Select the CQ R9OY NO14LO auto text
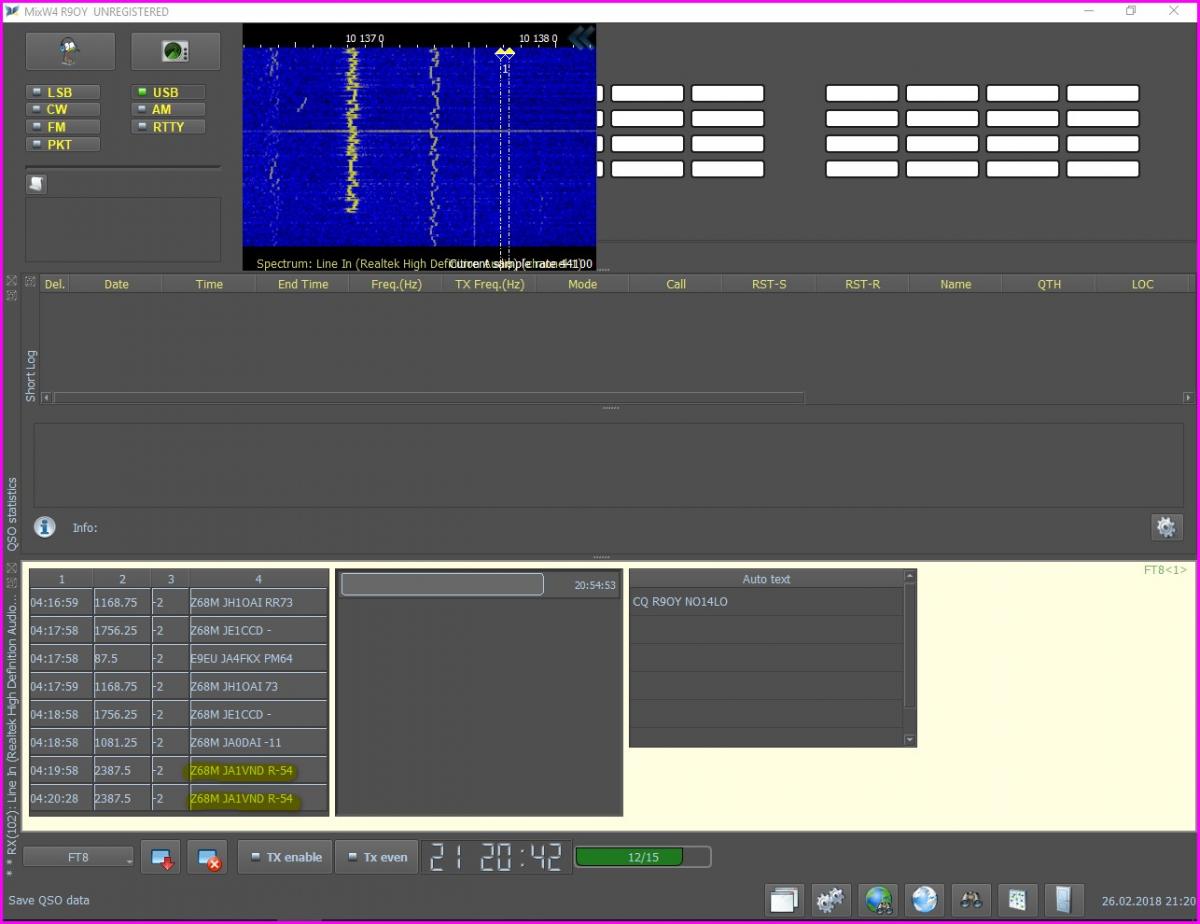 pyautogui.click(x=680, y=602)
